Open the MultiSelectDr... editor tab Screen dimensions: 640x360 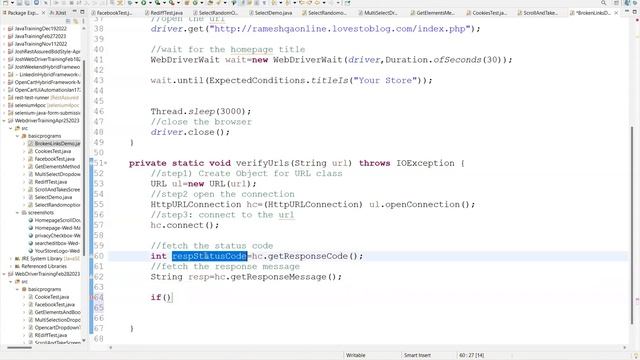coord(378,13)
